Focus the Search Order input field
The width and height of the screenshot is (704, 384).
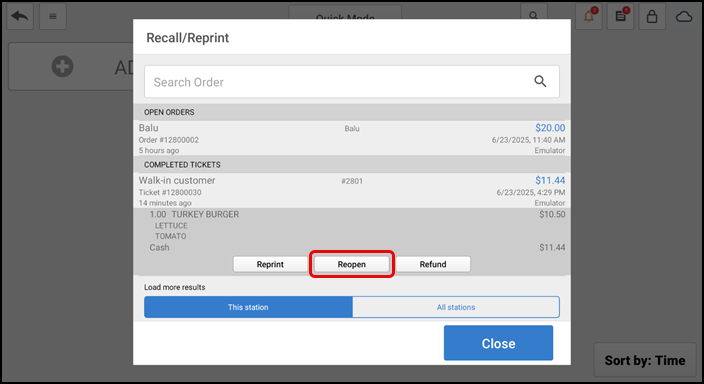[x=352, y=82]
